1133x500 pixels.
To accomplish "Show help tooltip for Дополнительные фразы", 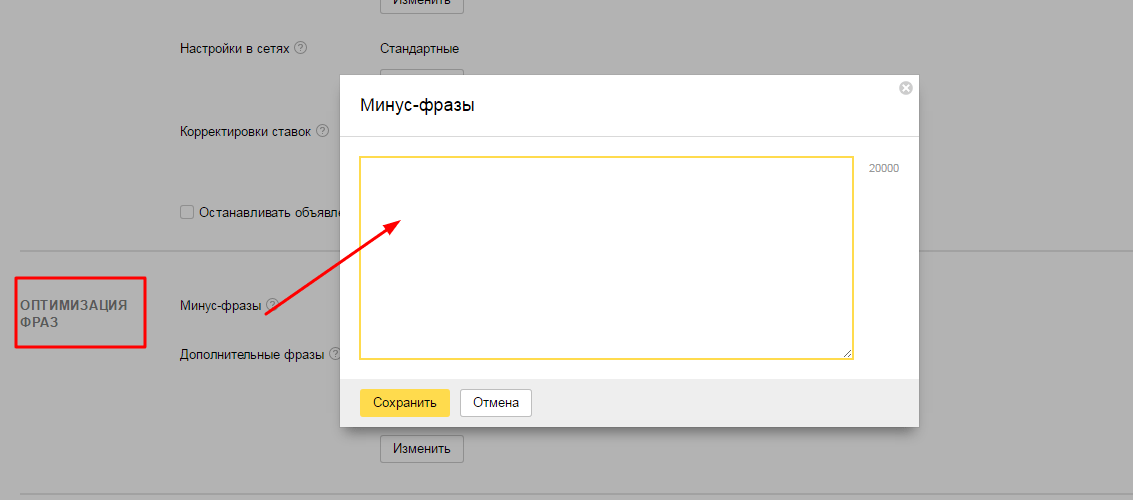I will [x=335, y=354].
